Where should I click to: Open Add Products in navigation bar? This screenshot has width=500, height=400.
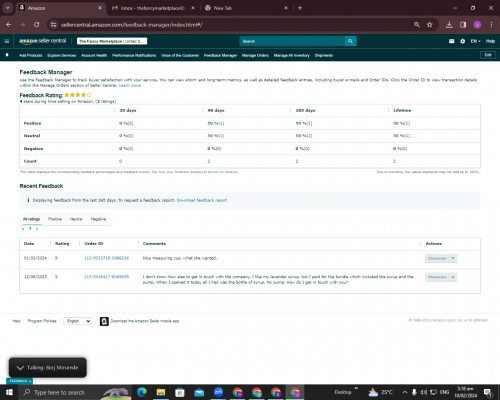pyautogui.click(x=31, y=55)
